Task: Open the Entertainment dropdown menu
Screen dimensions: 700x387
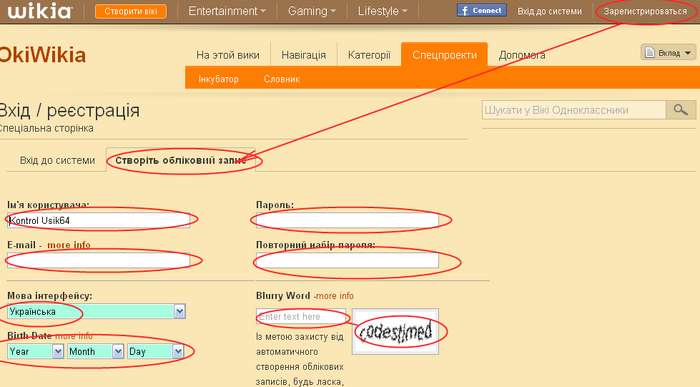Action: [x=227, y=11]
